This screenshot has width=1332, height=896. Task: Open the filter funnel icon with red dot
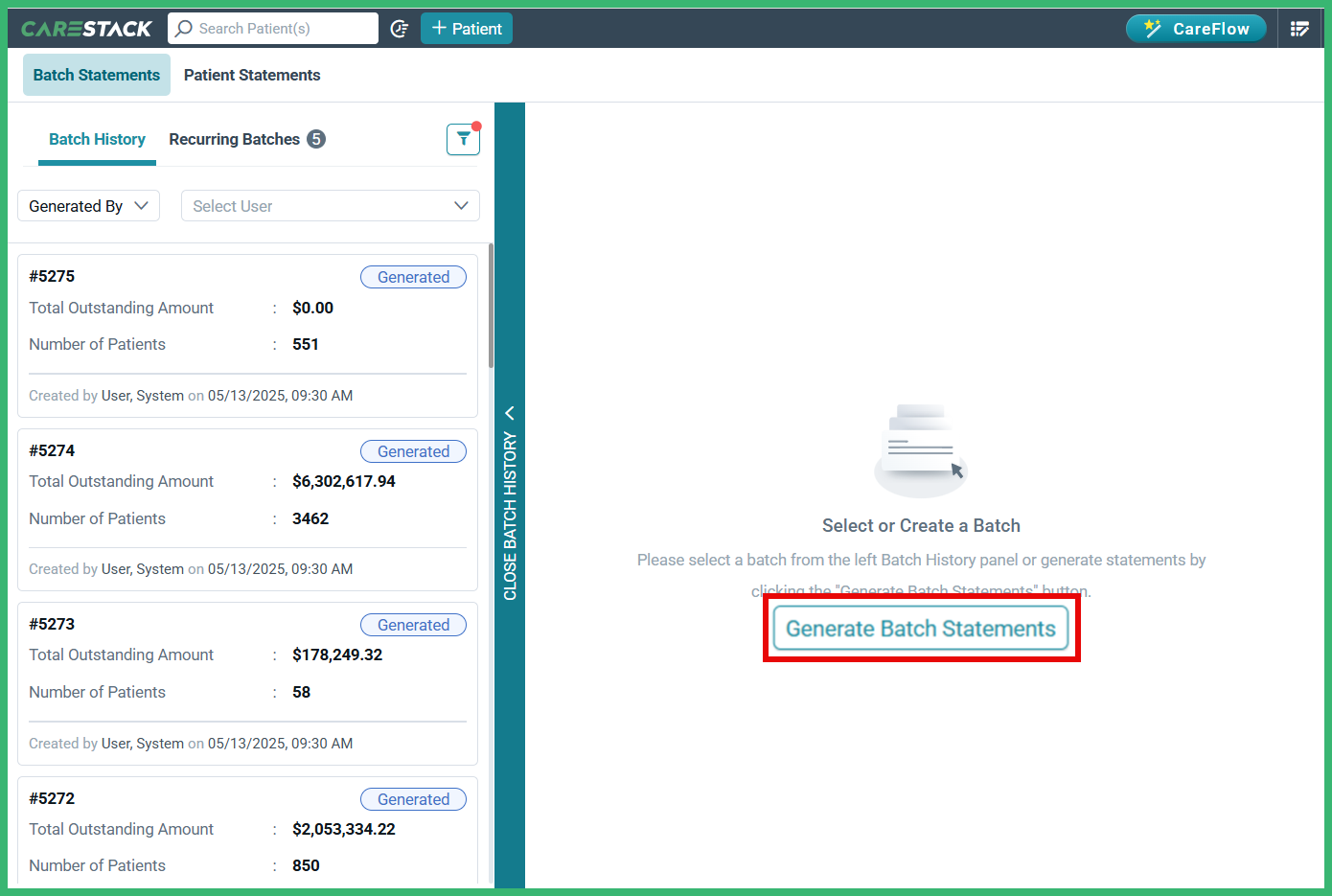[x=463, y=139]
